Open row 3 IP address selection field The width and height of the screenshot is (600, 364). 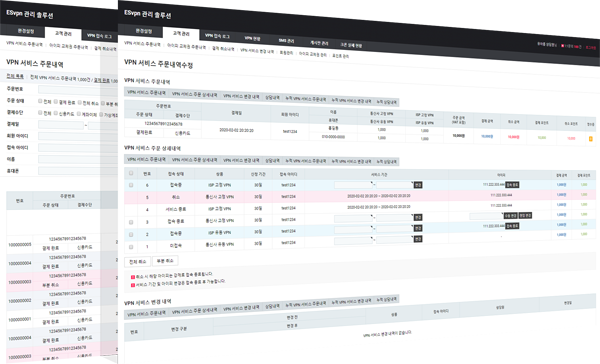tap(486, 216)
